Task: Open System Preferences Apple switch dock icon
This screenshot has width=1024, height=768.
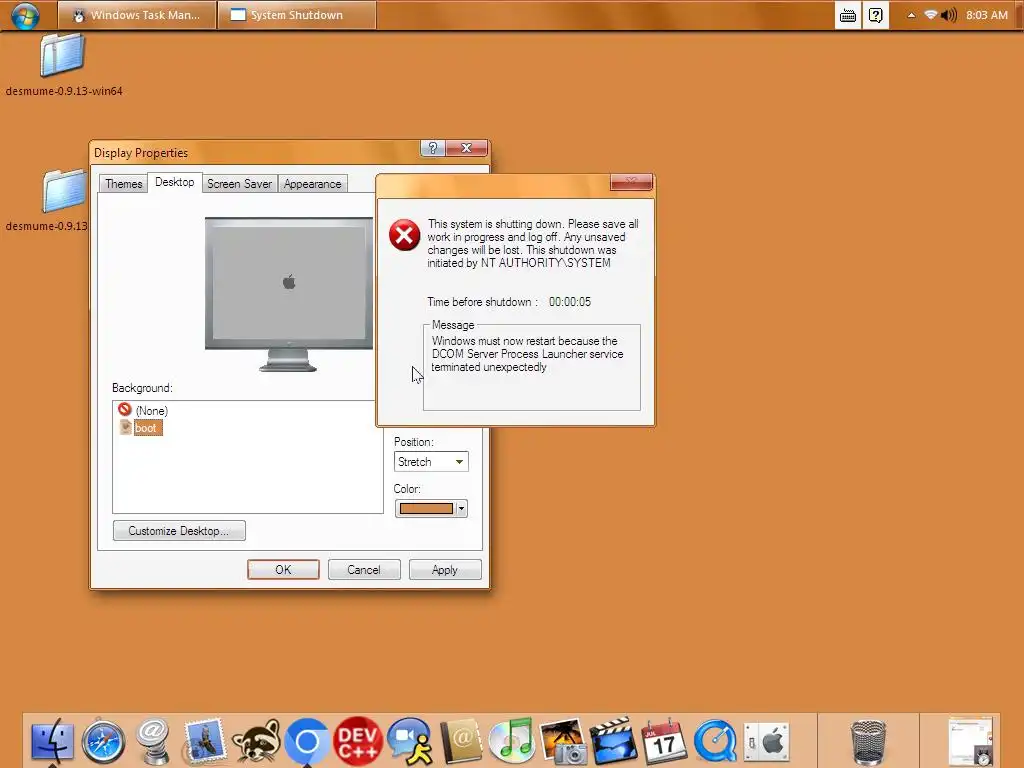Action: click(x=766, y=742)
